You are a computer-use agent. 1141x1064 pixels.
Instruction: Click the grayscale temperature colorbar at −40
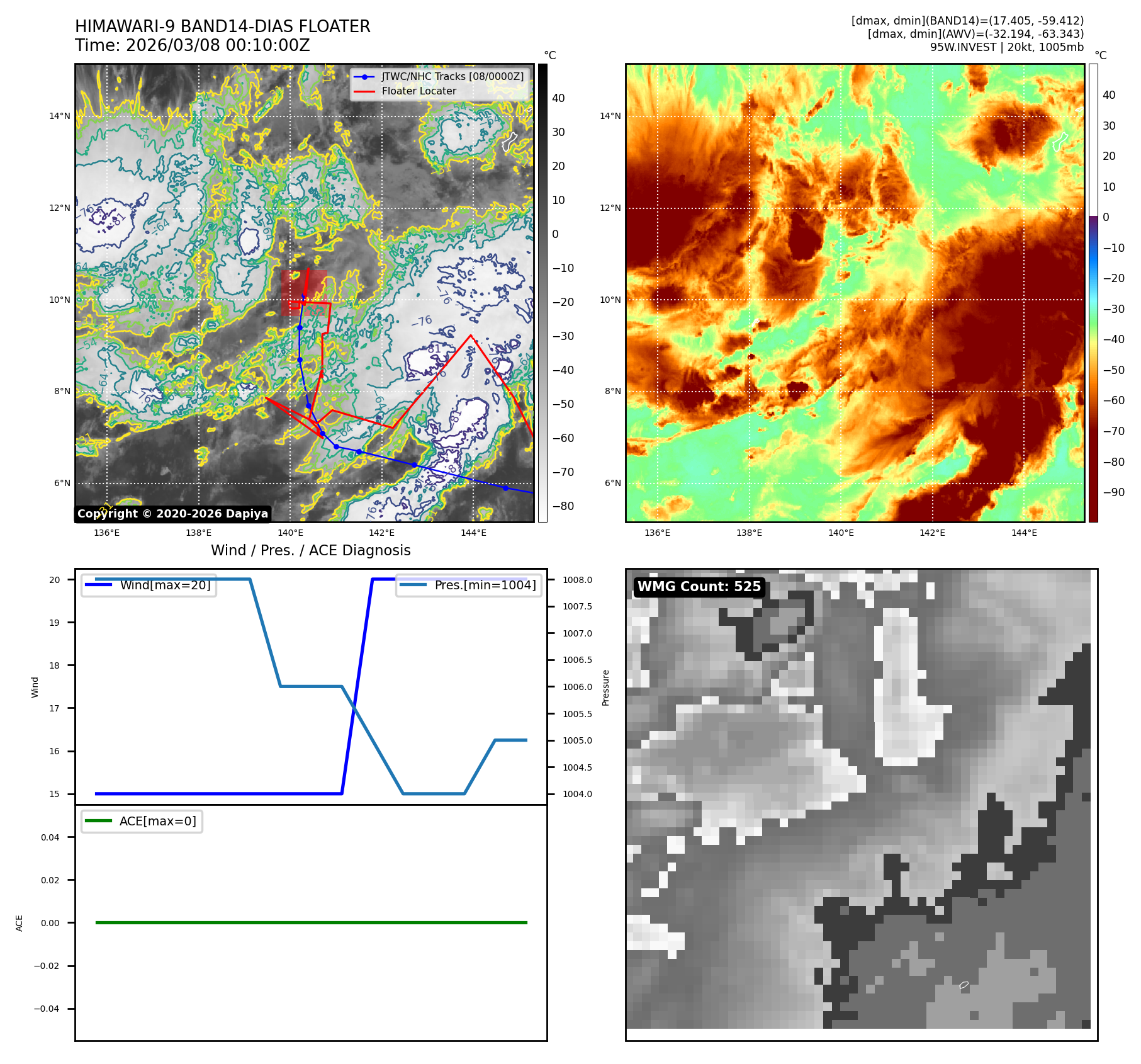(x=542, y=370)
